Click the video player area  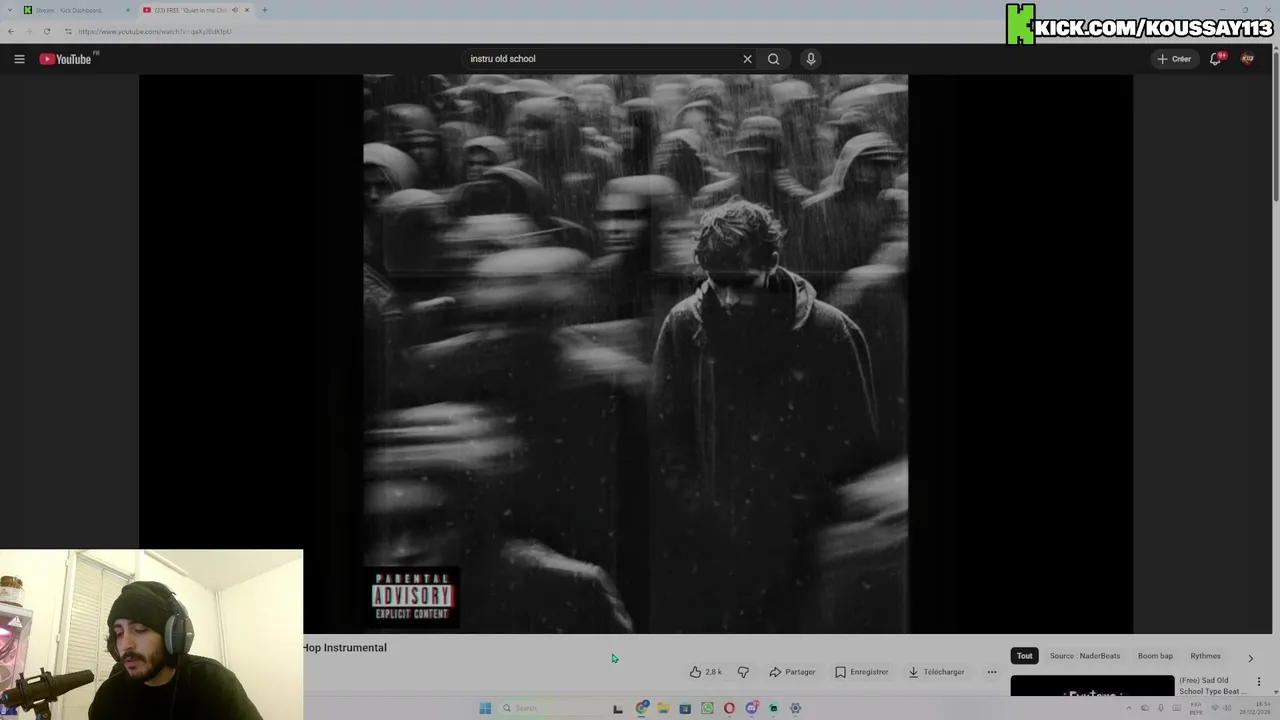636,354
